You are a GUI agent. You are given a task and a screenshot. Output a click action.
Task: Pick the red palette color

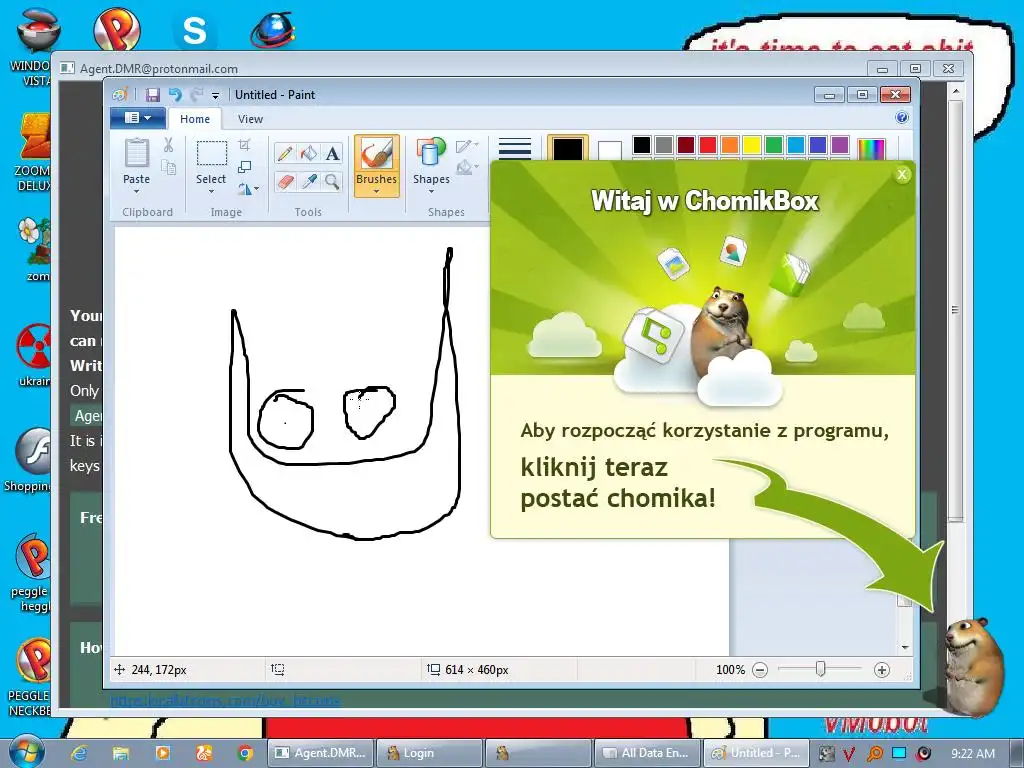(x=708, y=145)
